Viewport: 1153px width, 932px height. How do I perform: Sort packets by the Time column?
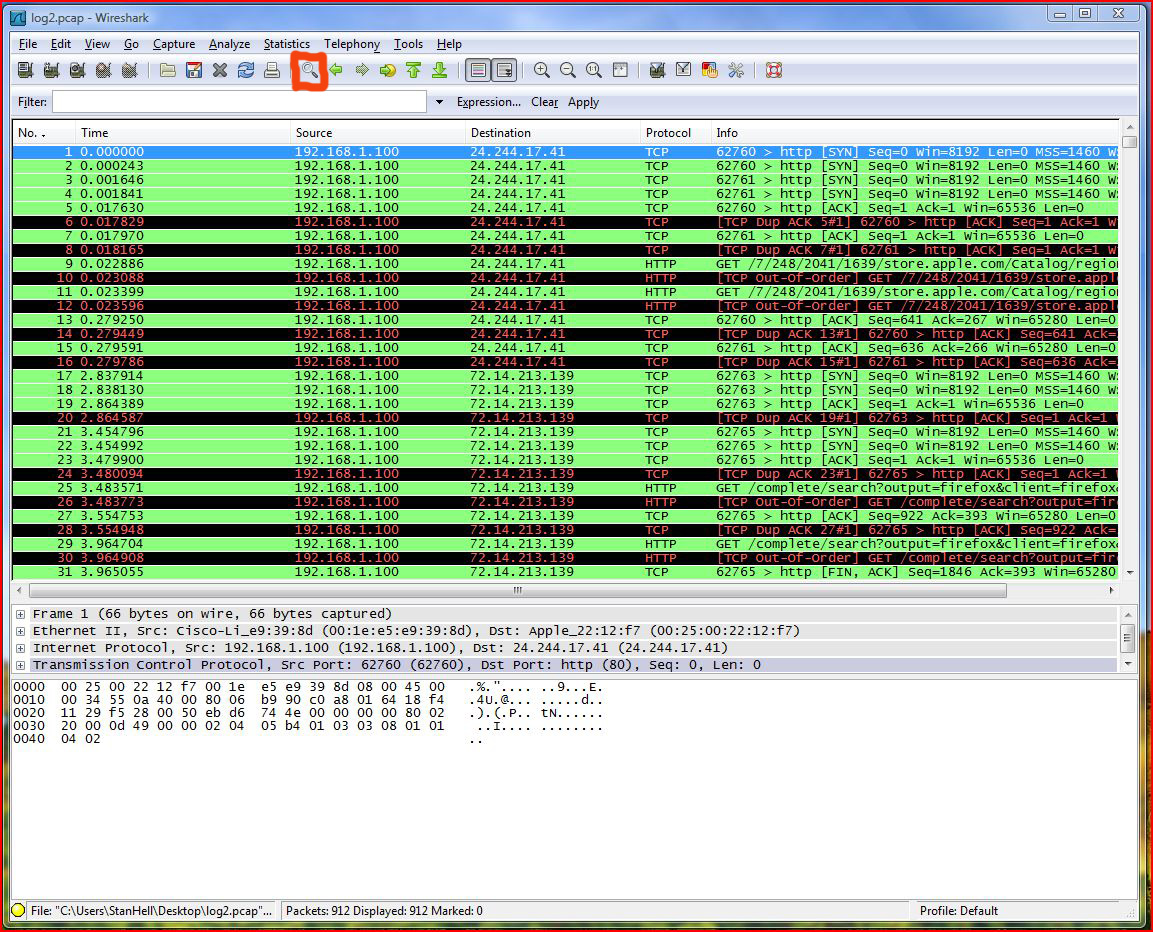(183, 133)
